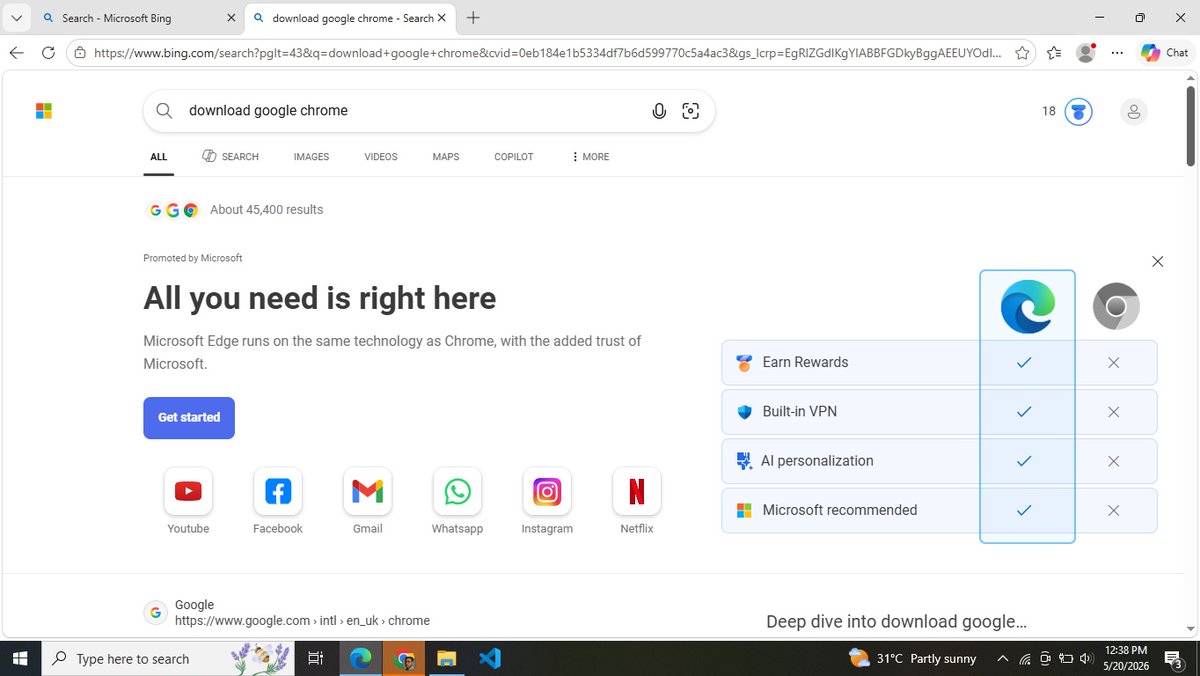1200x676 pixels.
Task: Switch to the SEARCH tab
Action: pyautogui.click(x=230, y=157)
